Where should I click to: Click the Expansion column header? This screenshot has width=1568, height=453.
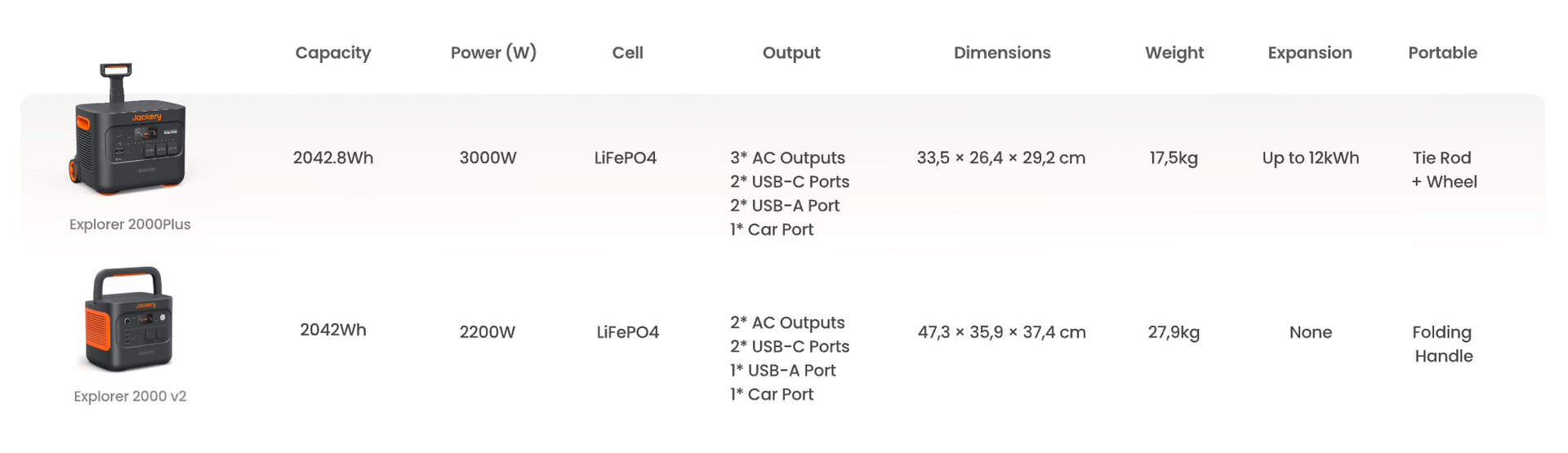(x=1310, y=53)
